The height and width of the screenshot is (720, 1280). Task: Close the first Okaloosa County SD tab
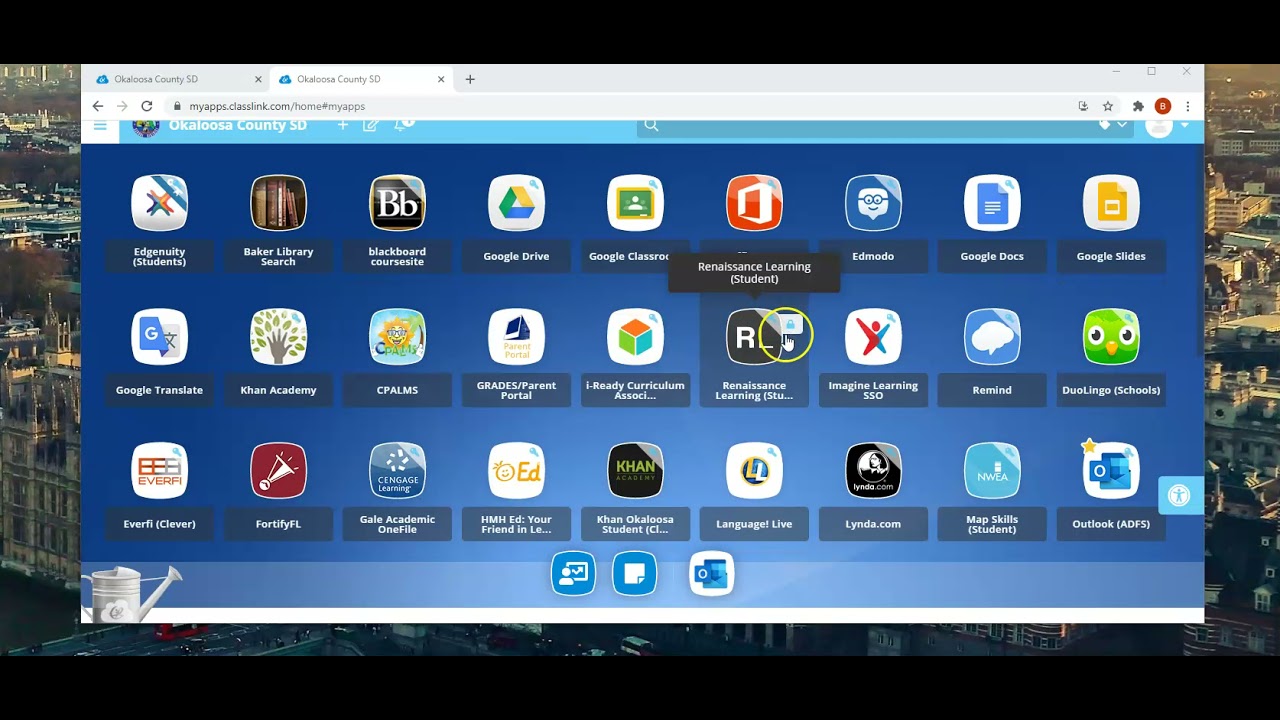(x=258, y=79)
